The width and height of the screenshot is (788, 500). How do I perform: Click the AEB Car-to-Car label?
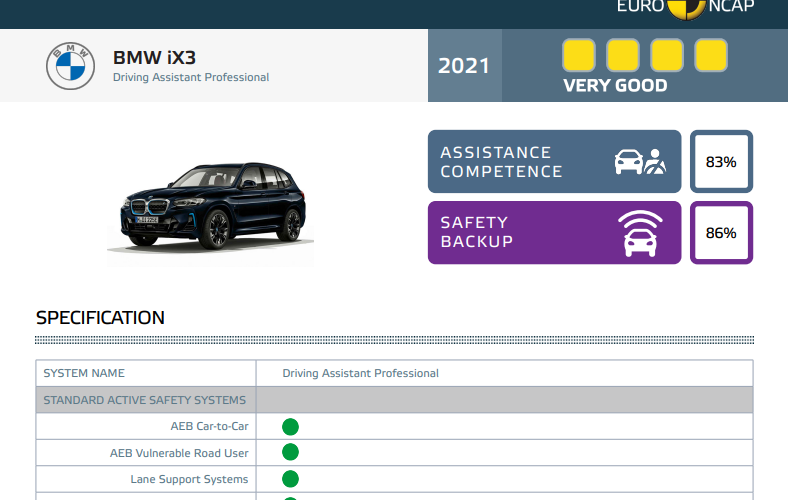tap(210, 426)
